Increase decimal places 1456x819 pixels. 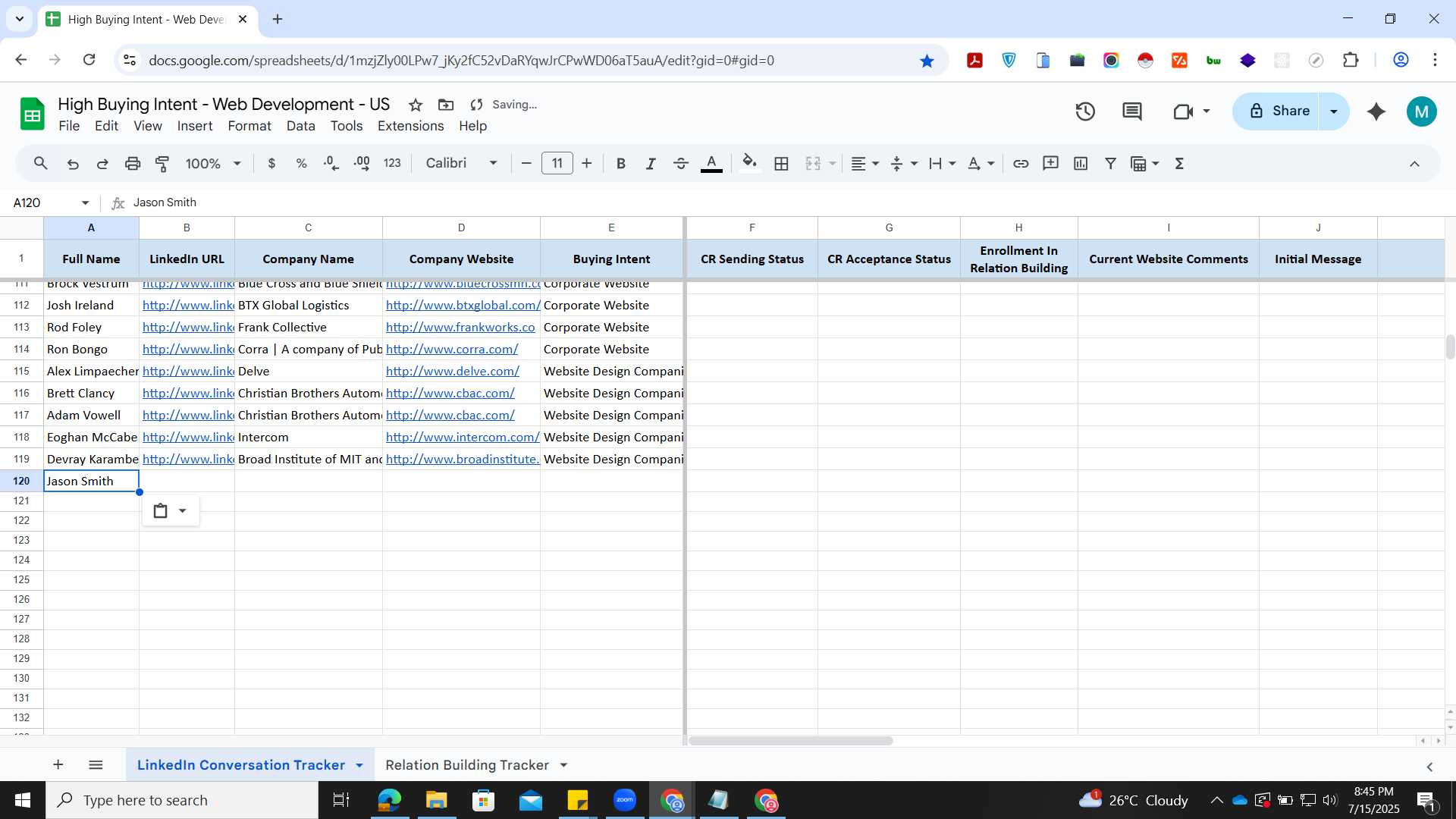[362, 163]
